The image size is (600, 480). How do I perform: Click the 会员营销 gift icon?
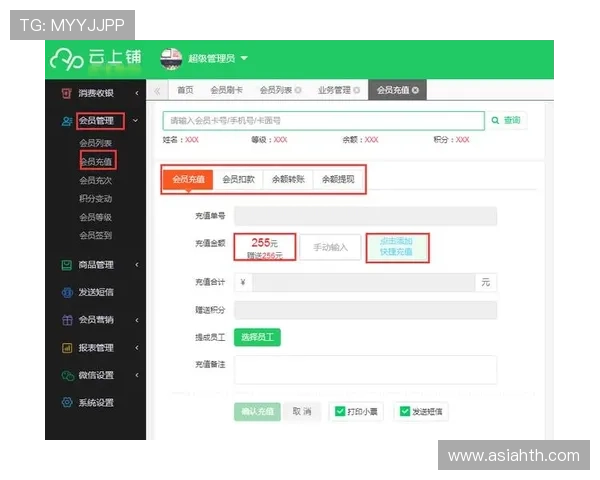pos(67,320)
